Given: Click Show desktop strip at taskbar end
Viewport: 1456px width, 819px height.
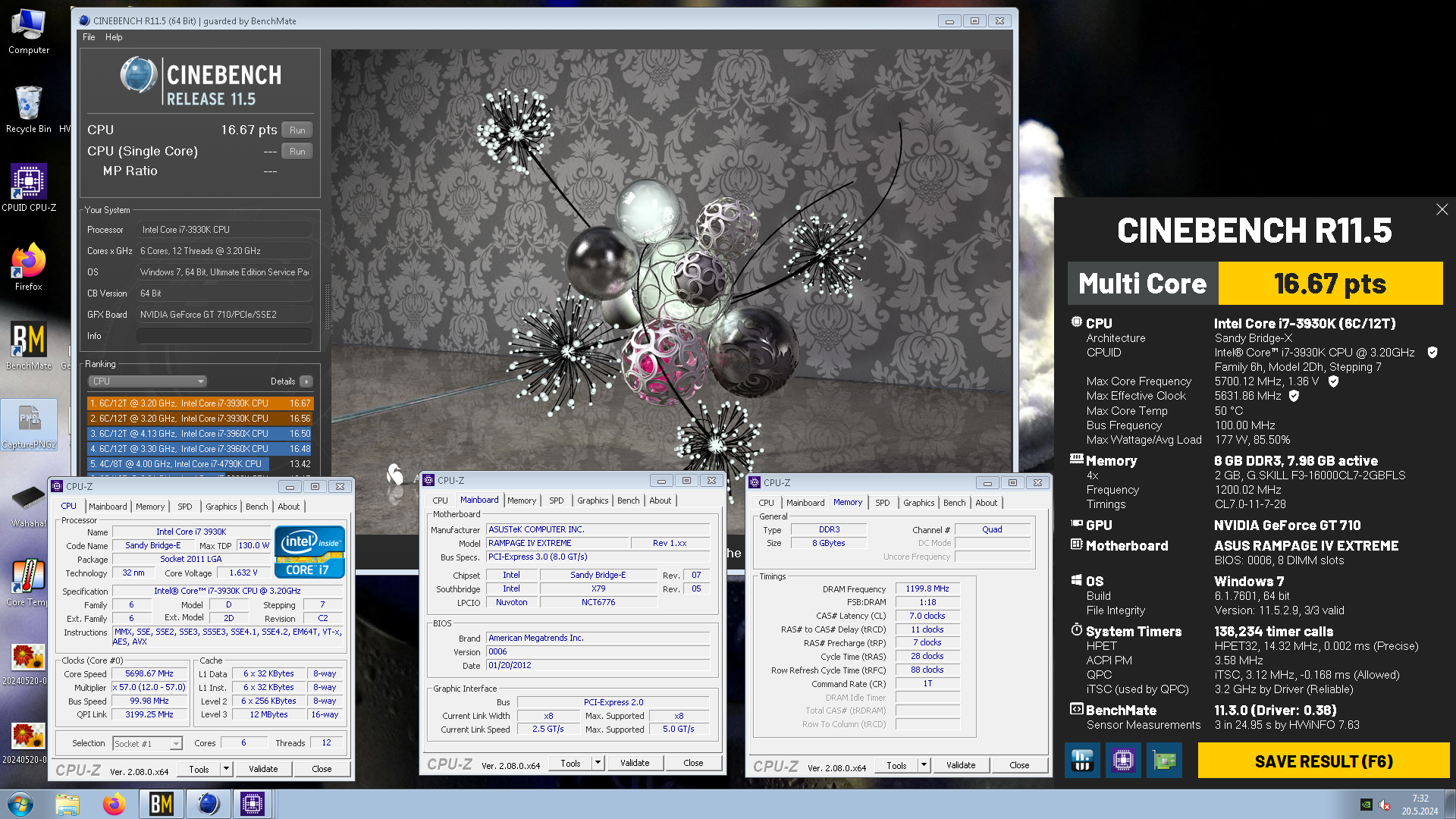Looking at the screenshot, I should pyautogui.click(x=1451, y=804).
